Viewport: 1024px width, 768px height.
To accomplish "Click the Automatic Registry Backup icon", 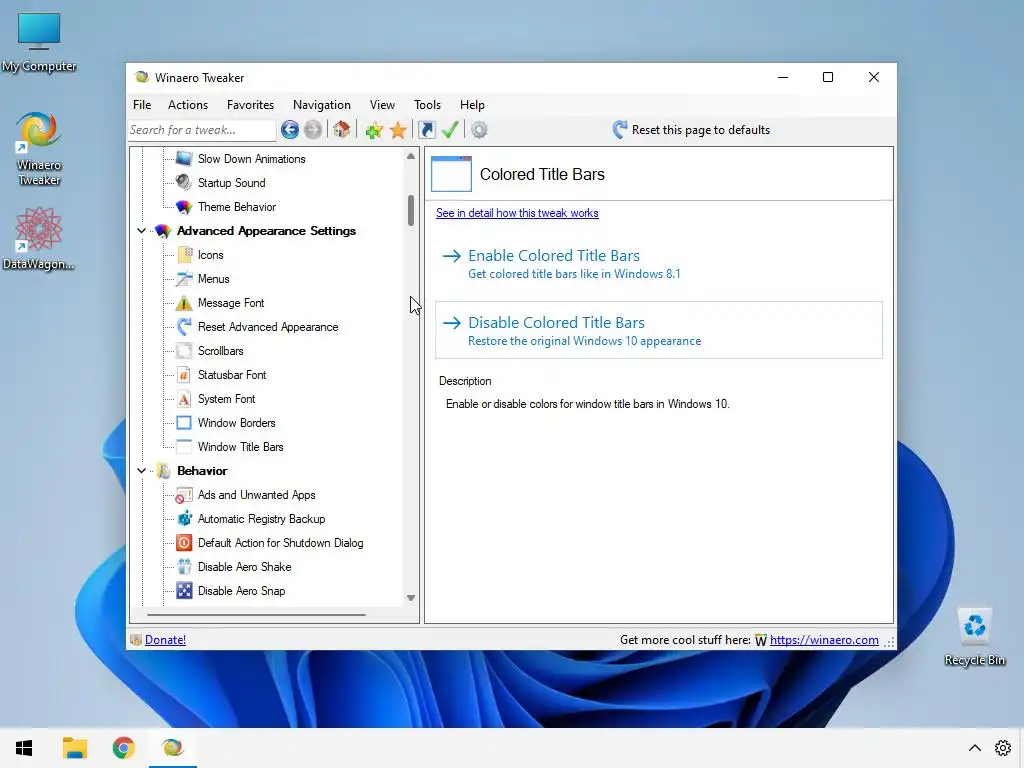I will pyautogui.click(x=184, y=519).
